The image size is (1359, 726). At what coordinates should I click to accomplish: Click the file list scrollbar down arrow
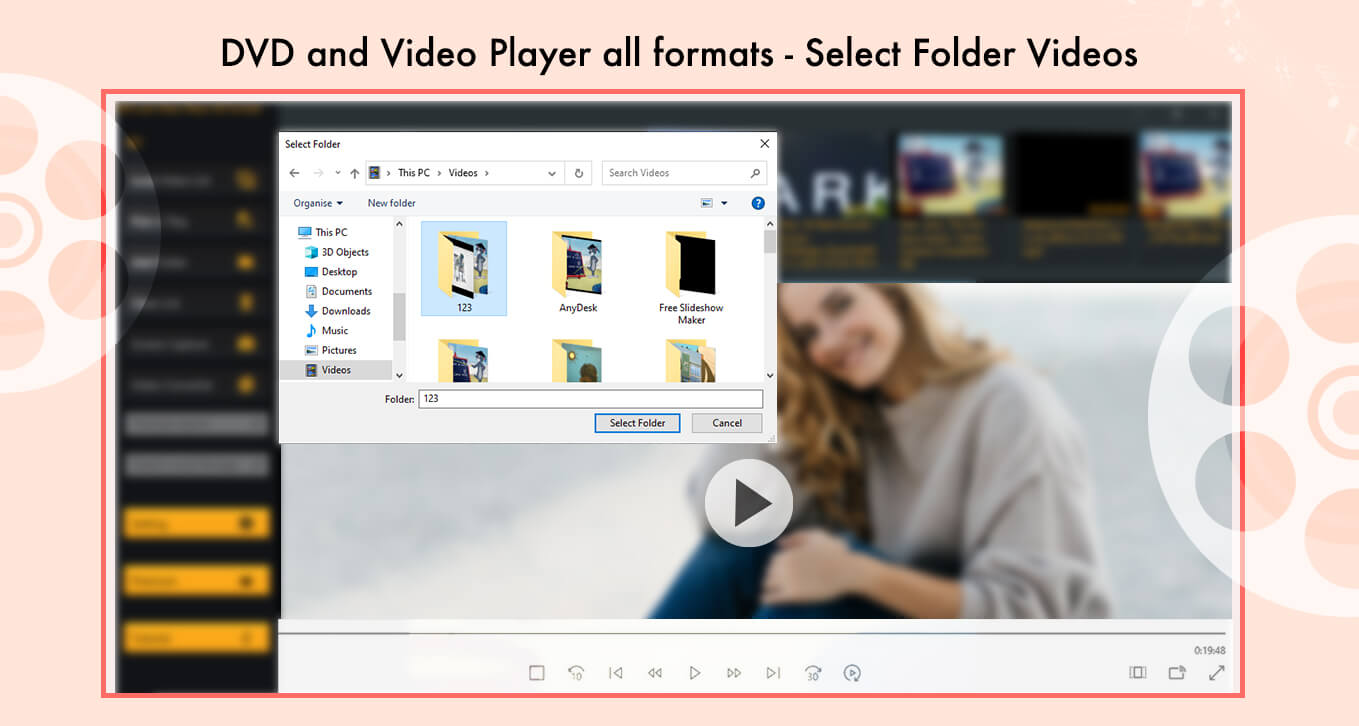coord(770,376)
